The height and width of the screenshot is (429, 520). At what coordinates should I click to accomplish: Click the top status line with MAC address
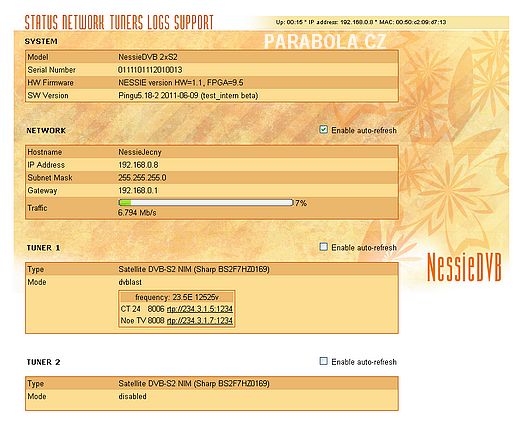coord(361,22)
